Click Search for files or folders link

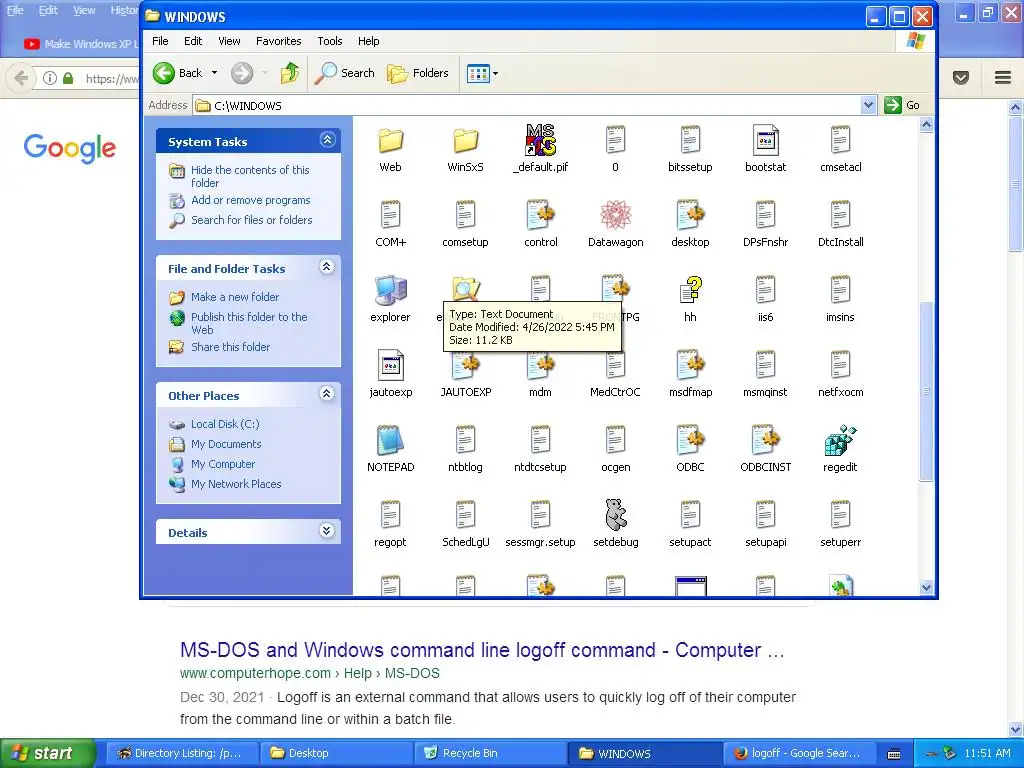coord(251,220)
